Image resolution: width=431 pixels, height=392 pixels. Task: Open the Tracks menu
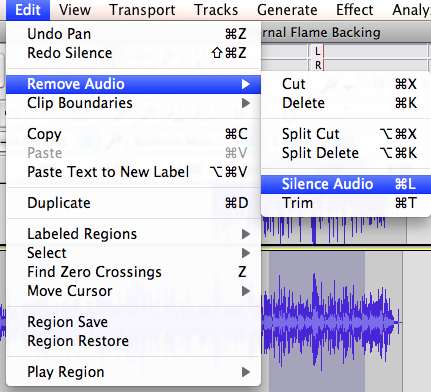click(x=216, y=10)
